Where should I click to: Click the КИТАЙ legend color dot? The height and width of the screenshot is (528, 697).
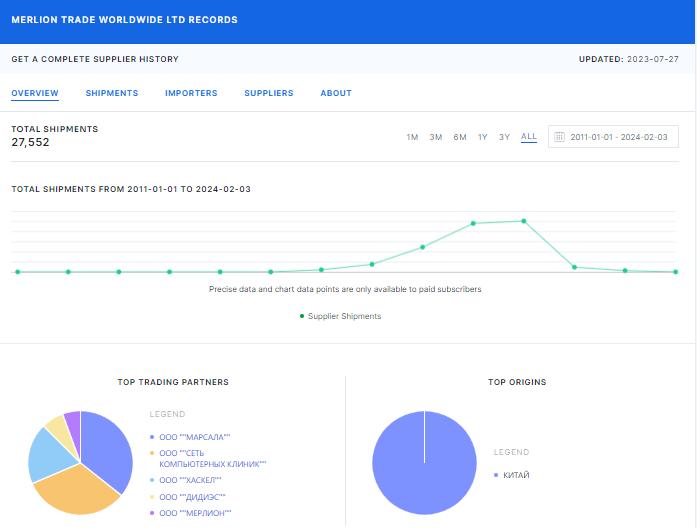tap(496, 475)
